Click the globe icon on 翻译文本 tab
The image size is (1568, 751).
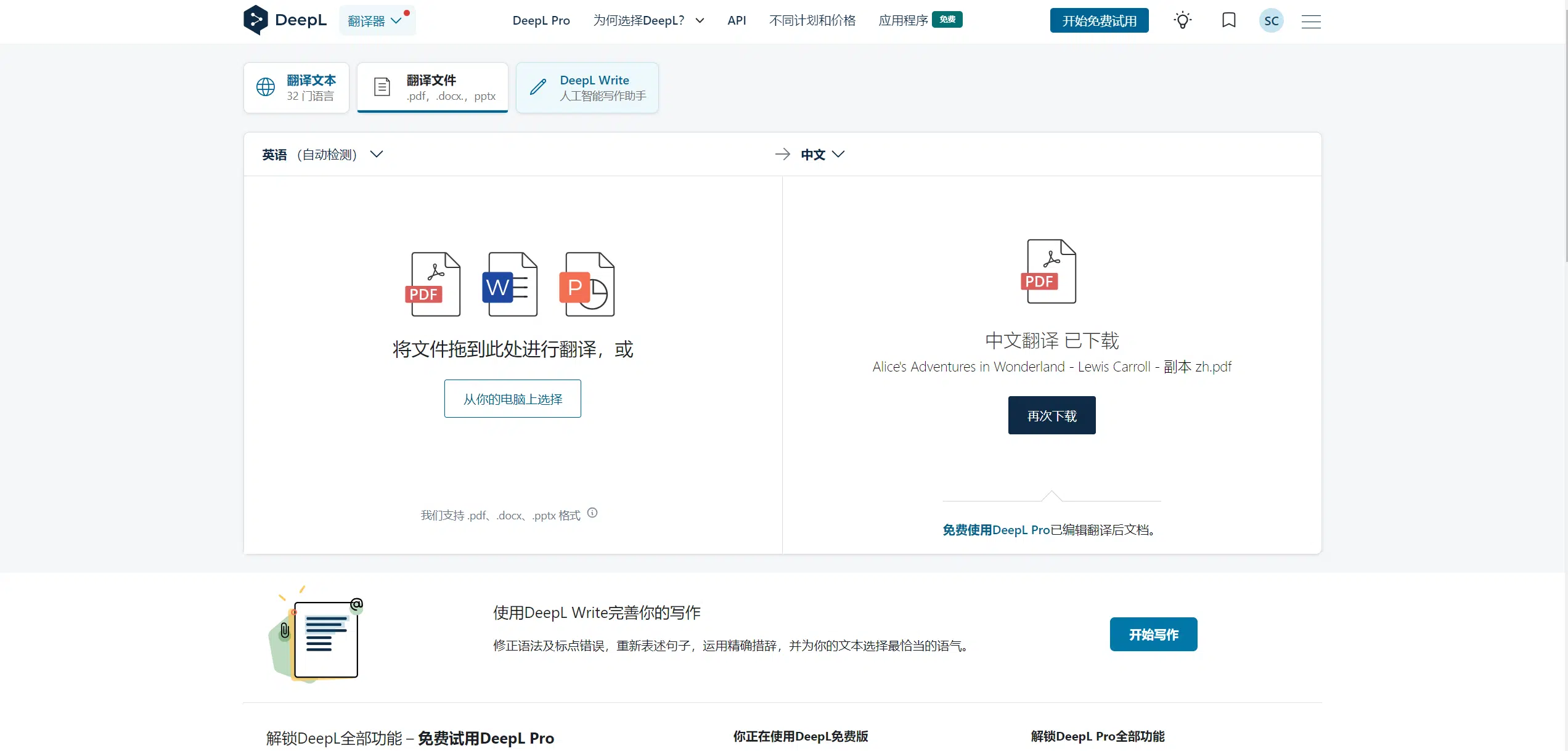coord(265,87)
